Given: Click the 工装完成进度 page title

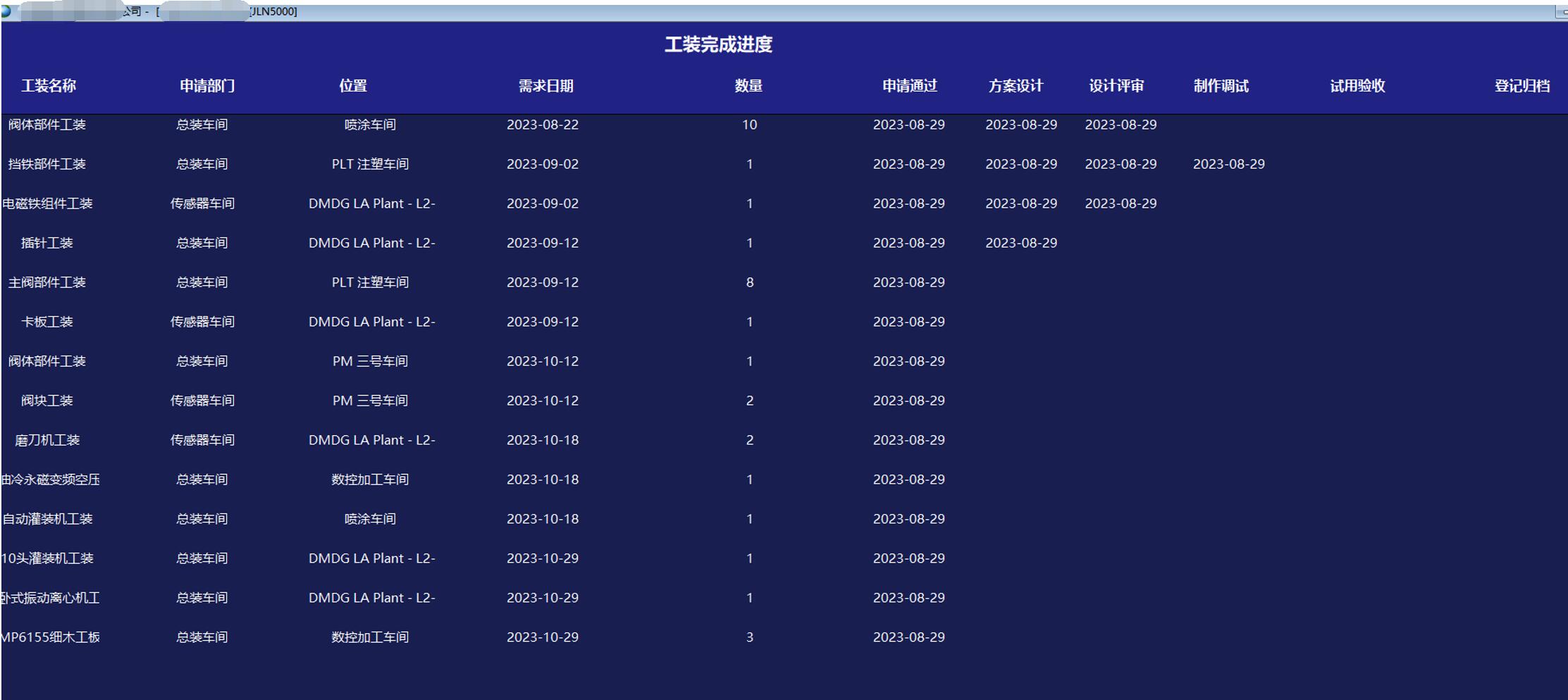Looking at the screenshot, I should click(718, 44).
